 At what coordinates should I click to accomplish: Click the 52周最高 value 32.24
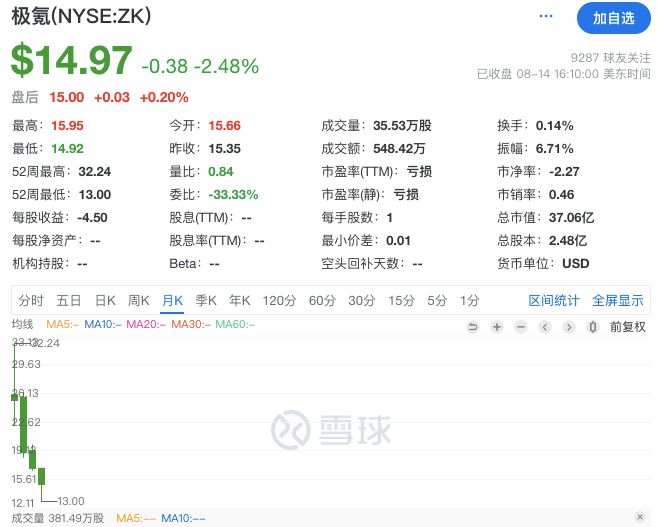tap(95, 172)
